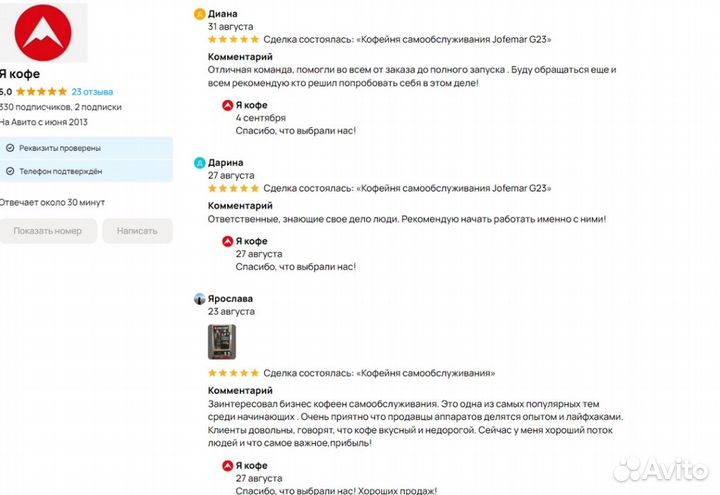Click seller icon in reply to Ярослава
Viewport: 720px width, 495px height.
click(228, 466)
